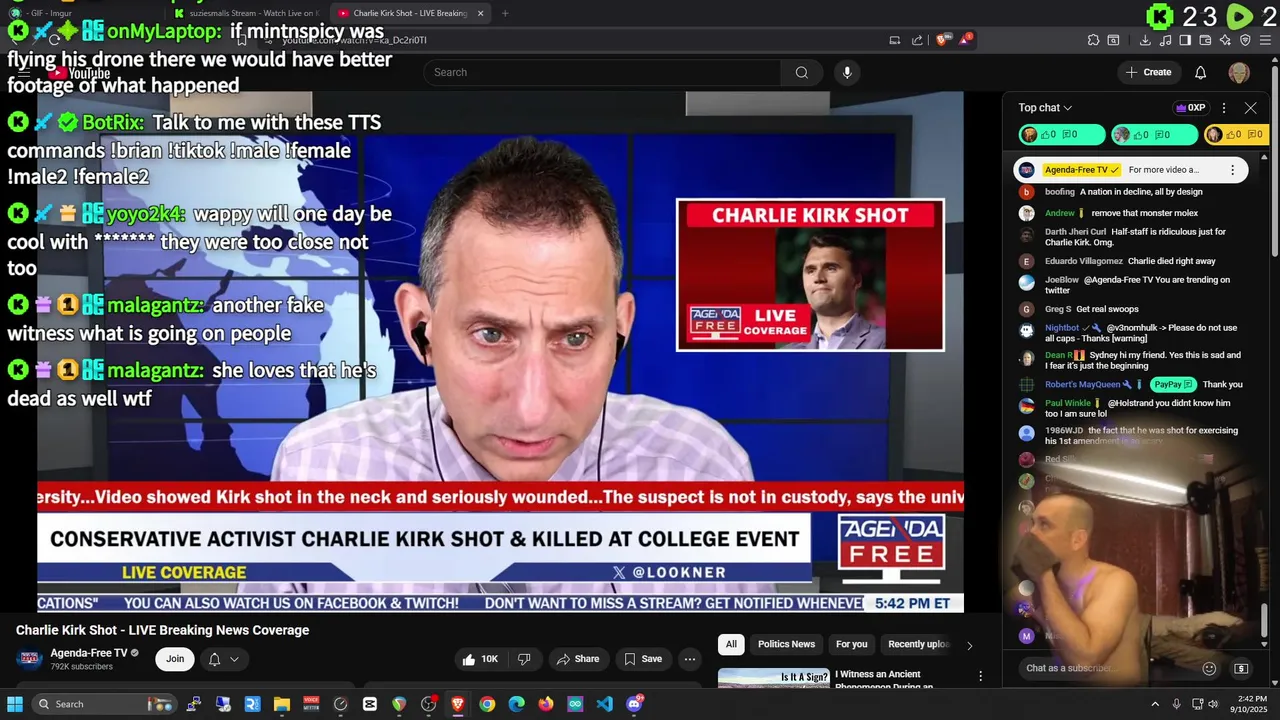This screenshot has height=720, width=1280.
Task: Open a new browser tab
Action: click(505, 13)
